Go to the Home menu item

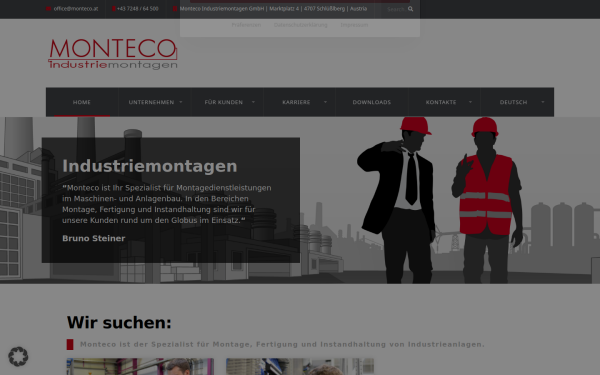(82, 102)
